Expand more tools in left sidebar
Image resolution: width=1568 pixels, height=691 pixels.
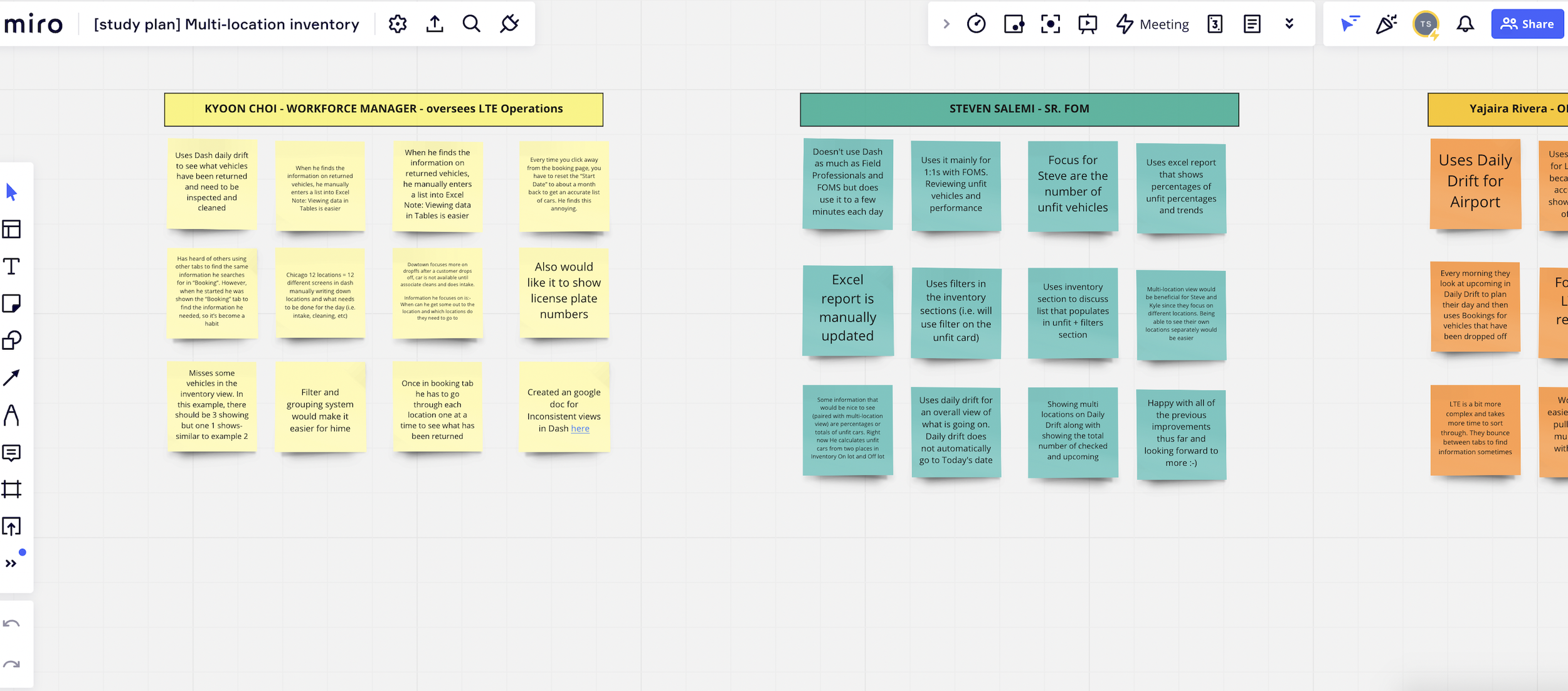click(x=12, y=563)
